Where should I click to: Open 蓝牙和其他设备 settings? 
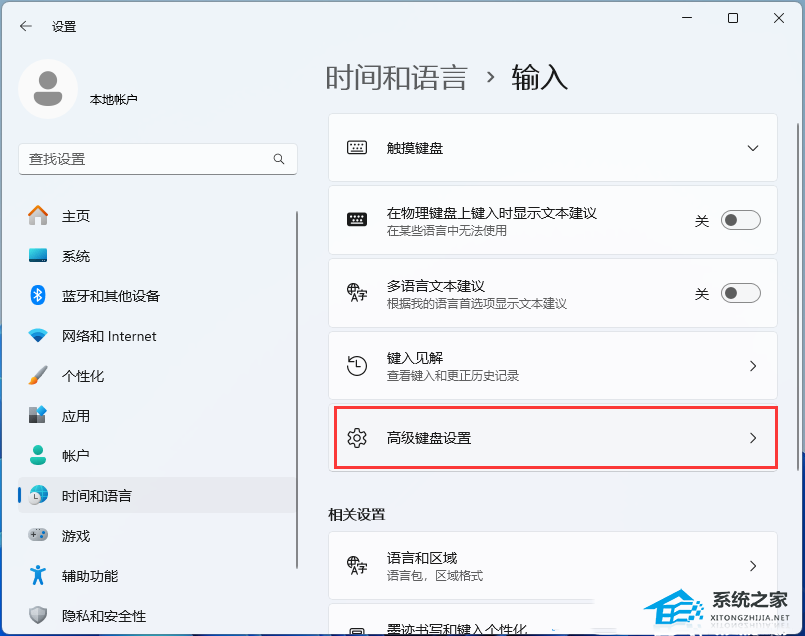157,296
